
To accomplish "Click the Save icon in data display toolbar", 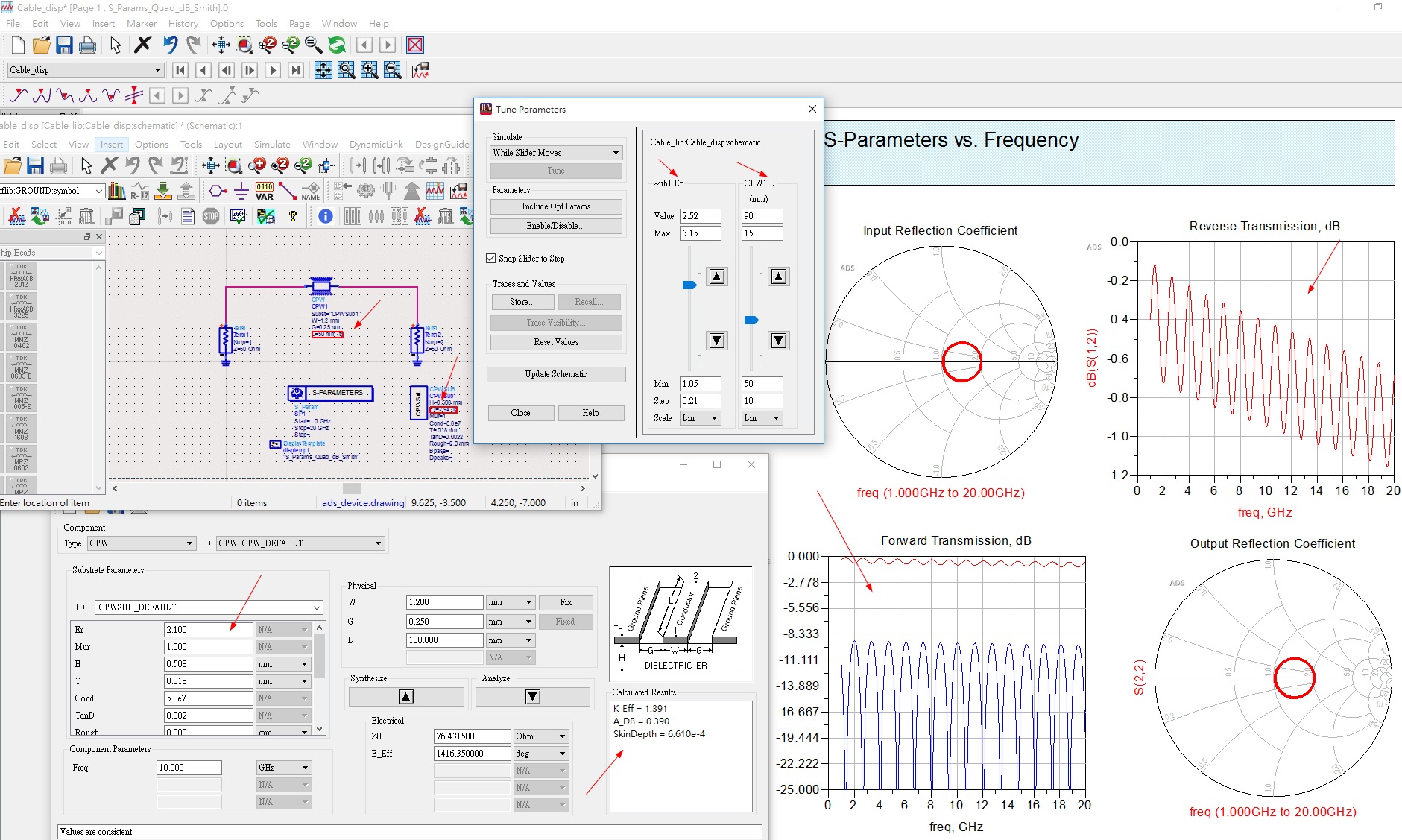I will [64, 45].
